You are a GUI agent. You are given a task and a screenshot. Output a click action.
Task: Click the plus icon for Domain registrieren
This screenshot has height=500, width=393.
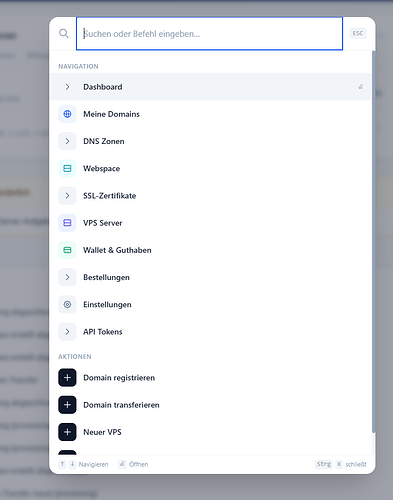coord(67,378)
